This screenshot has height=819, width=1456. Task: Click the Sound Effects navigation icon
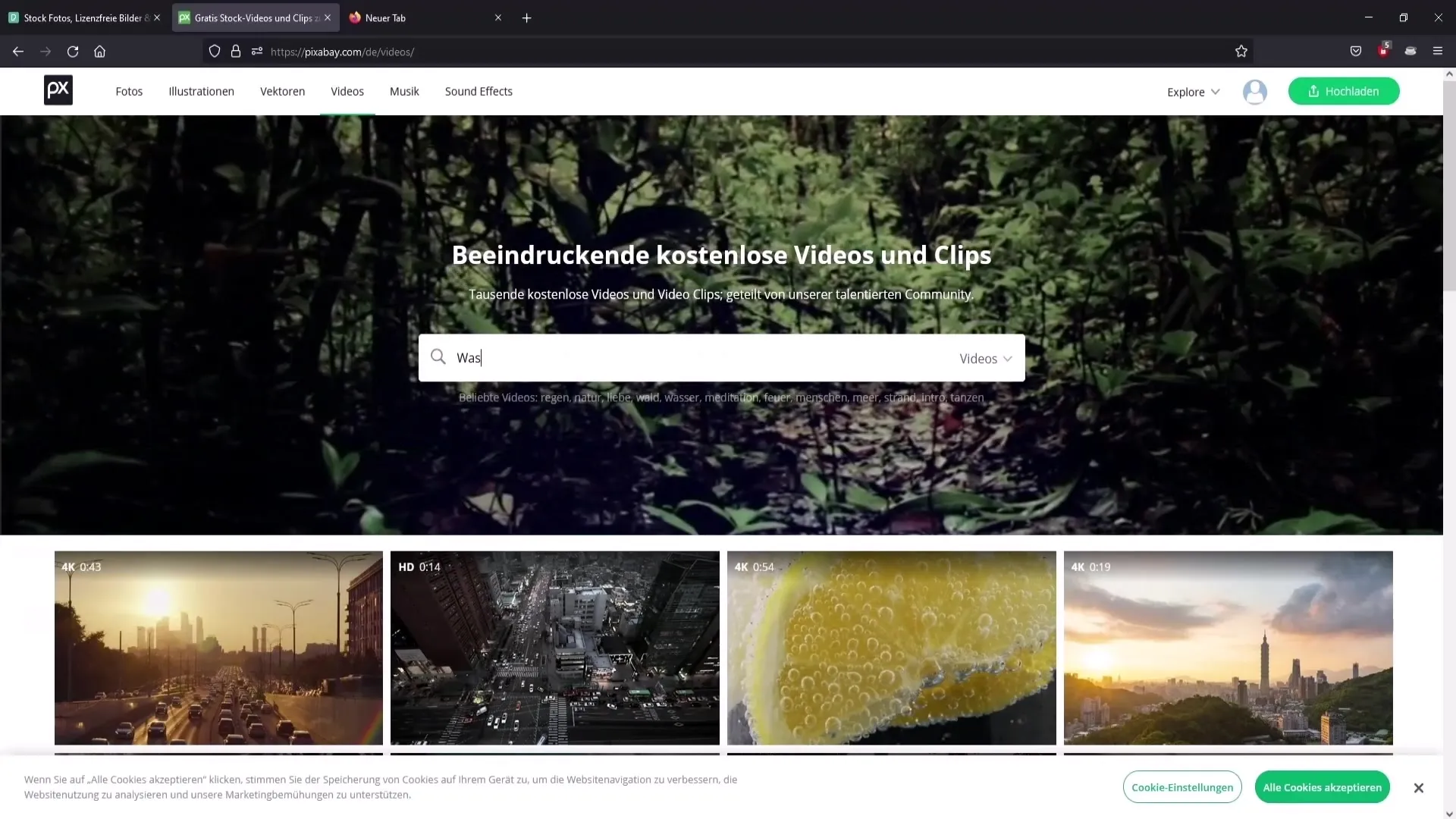pyautogui.click(x=479, y=91)
